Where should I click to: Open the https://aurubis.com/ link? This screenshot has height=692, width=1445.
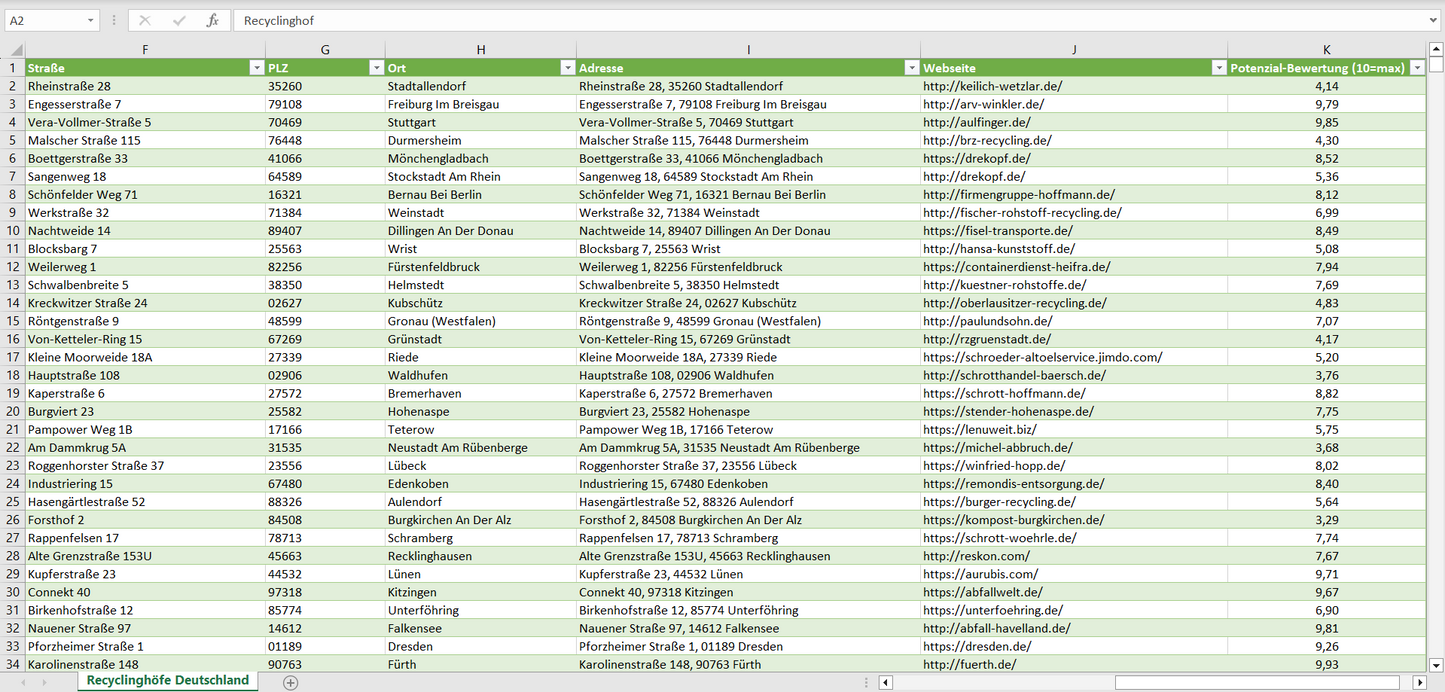pos(980,574)
